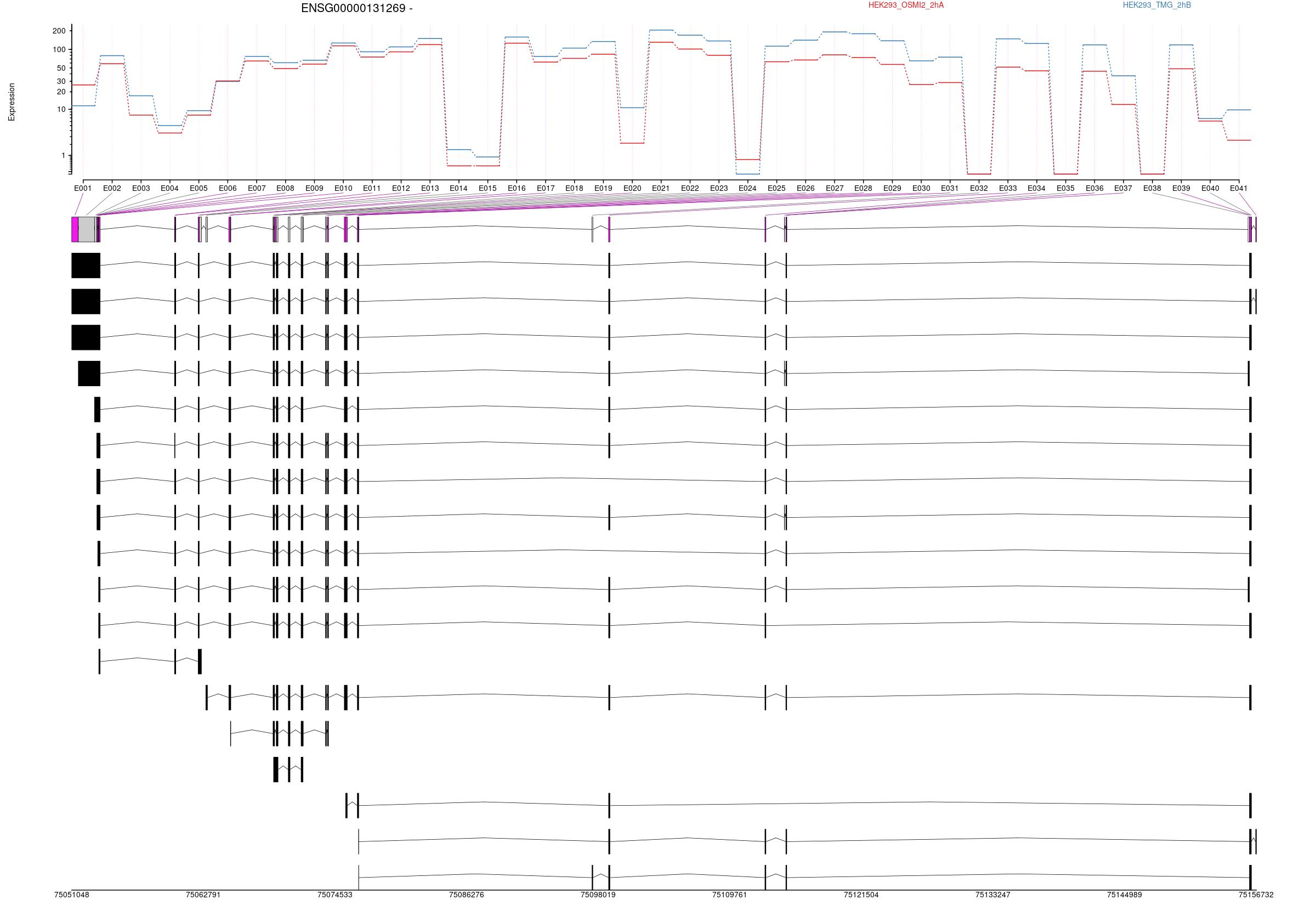Click exon label E037
Screen dimensions: 1316x905
[x=1124, y=188]
